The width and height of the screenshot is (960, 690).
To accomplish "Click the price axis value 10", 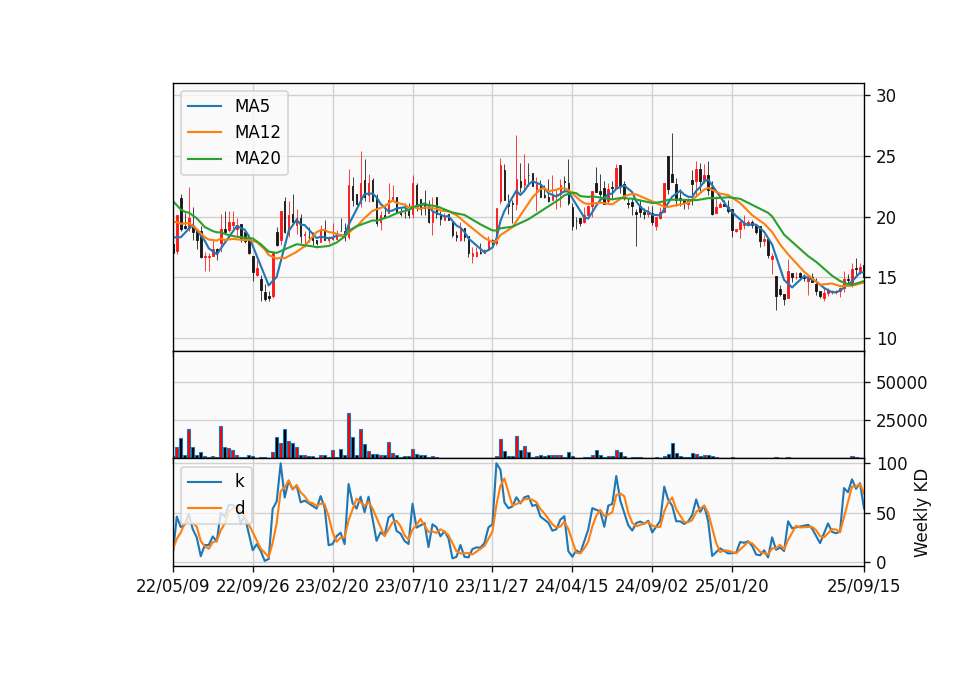I will pos(886,339).
